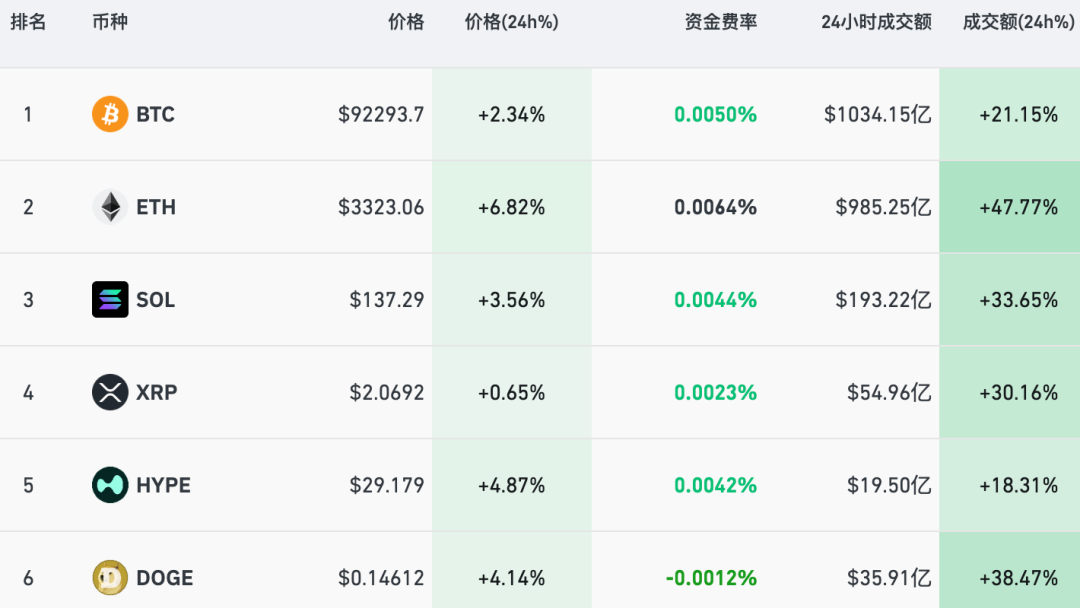The height and width of the screenshot is (608, 1080).
Task: Click the HYPE coin icon
Action: [x=110, y=485]
